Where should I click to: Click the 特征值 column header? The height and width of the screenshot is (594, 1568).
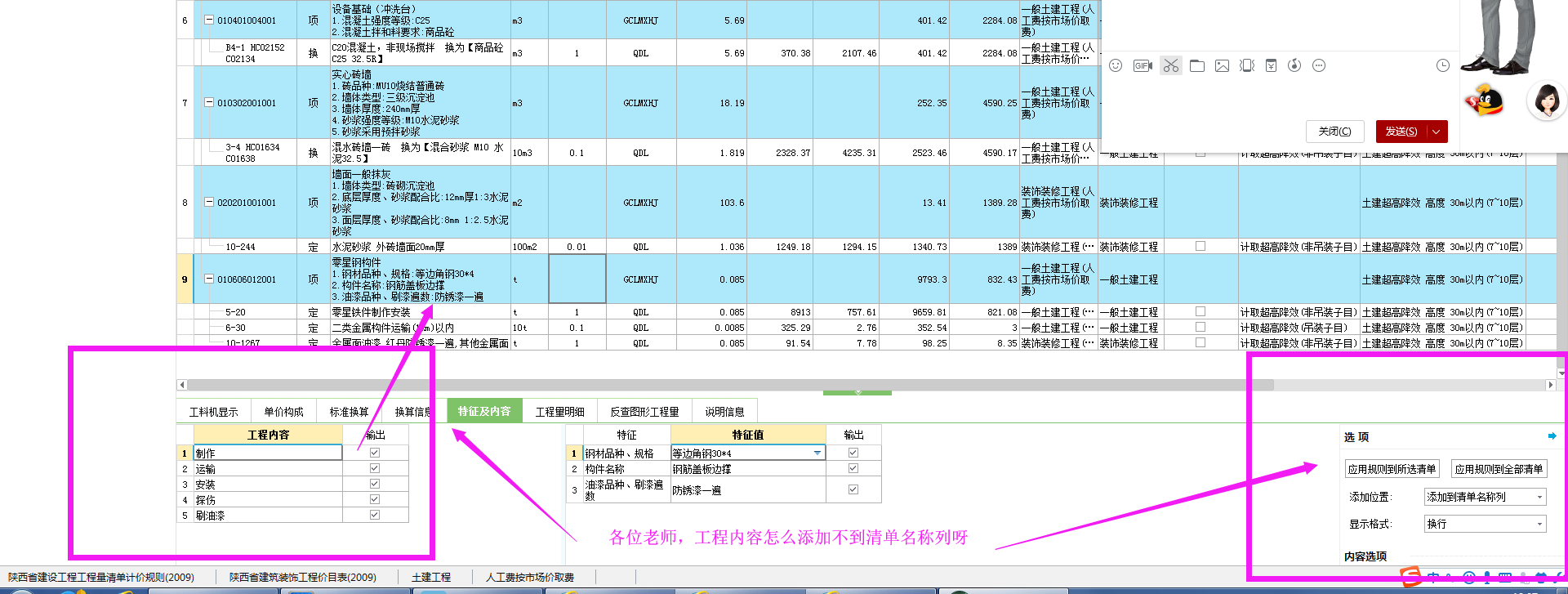click(747, 435)
